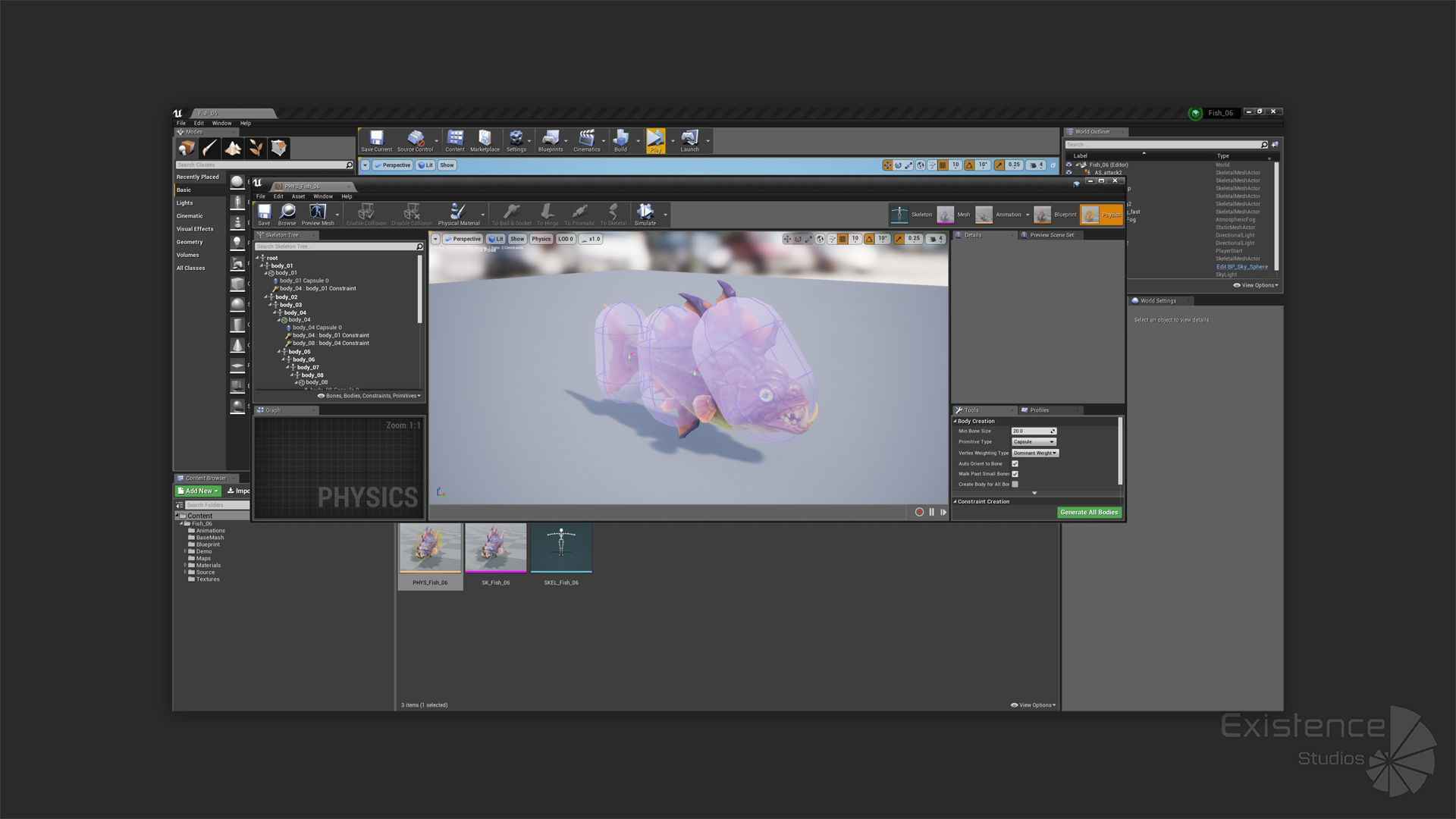Open Window menu in physics editor
Screen dimensions: 1456x819
[323, 196]
